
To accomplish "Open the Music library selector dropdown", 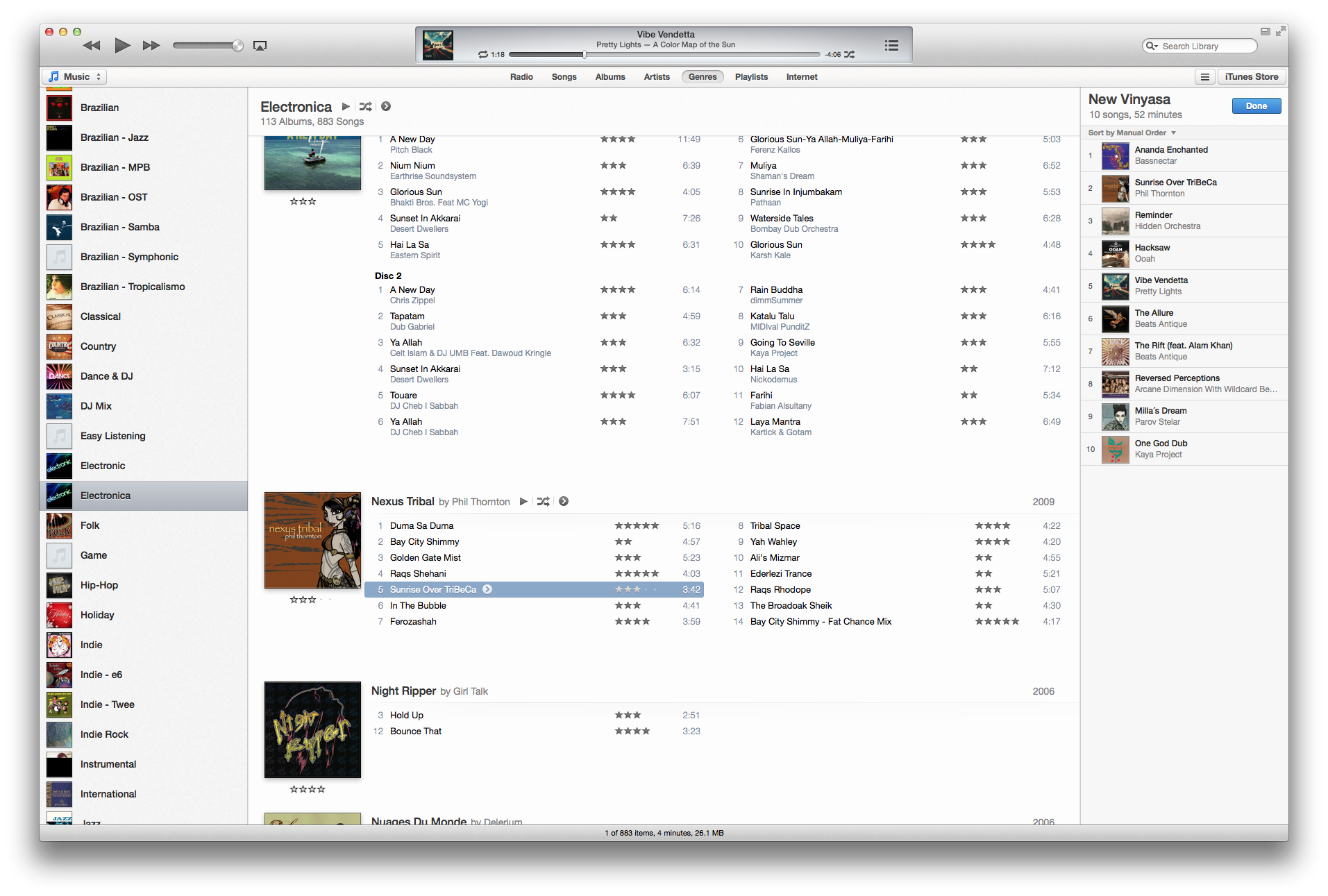I will 75,76.
